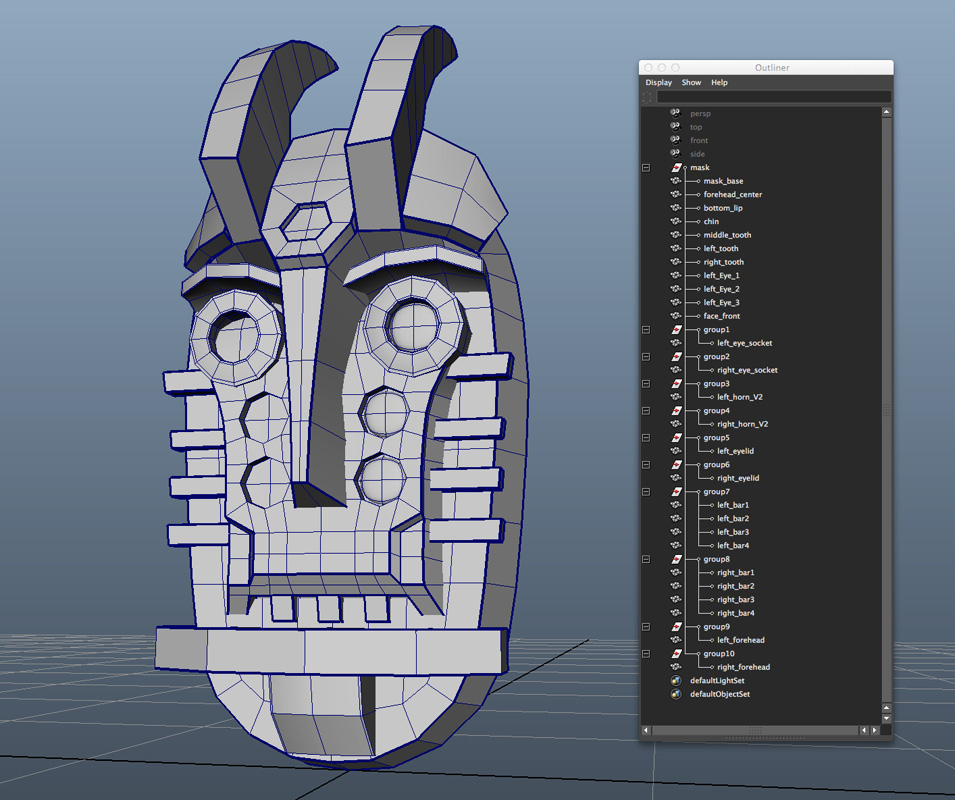
Task: Click the mesh icon beside bottom_lip
Action: (675, 208)
